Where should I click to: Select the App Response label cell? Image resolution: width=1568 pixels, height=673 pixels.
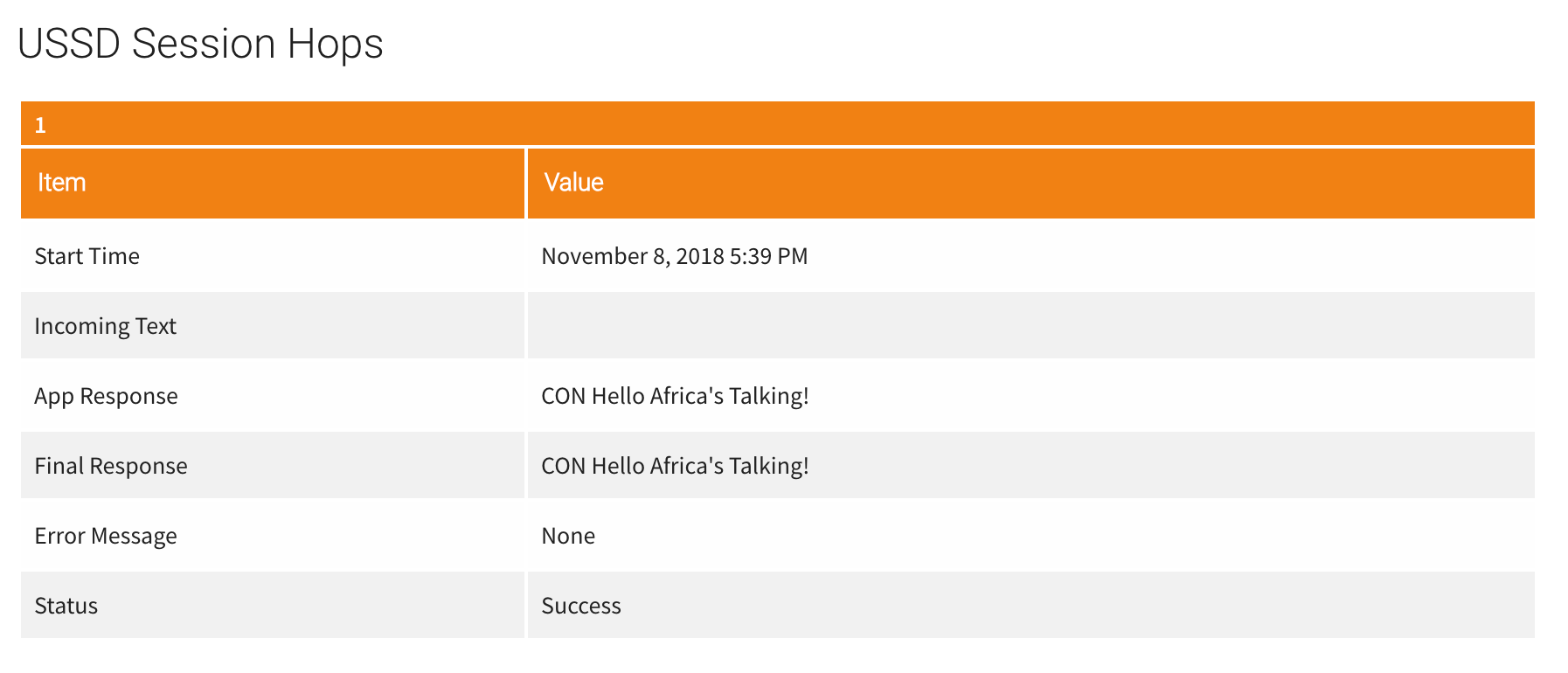pos(273,395)
